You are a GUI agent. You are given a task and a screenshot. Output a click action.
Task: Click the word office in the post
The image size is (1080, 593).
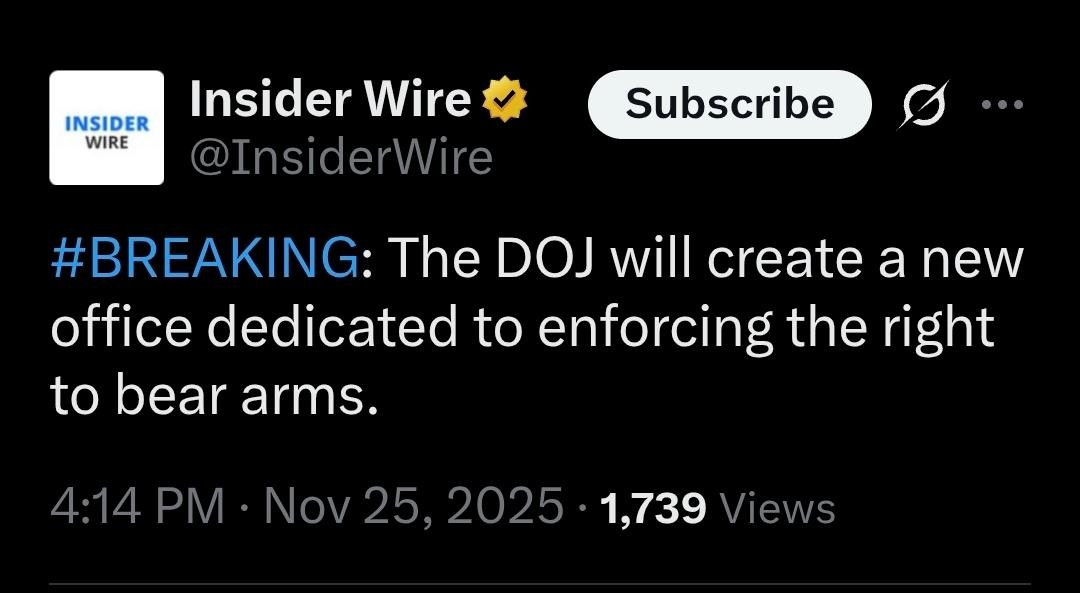(121, 326)
